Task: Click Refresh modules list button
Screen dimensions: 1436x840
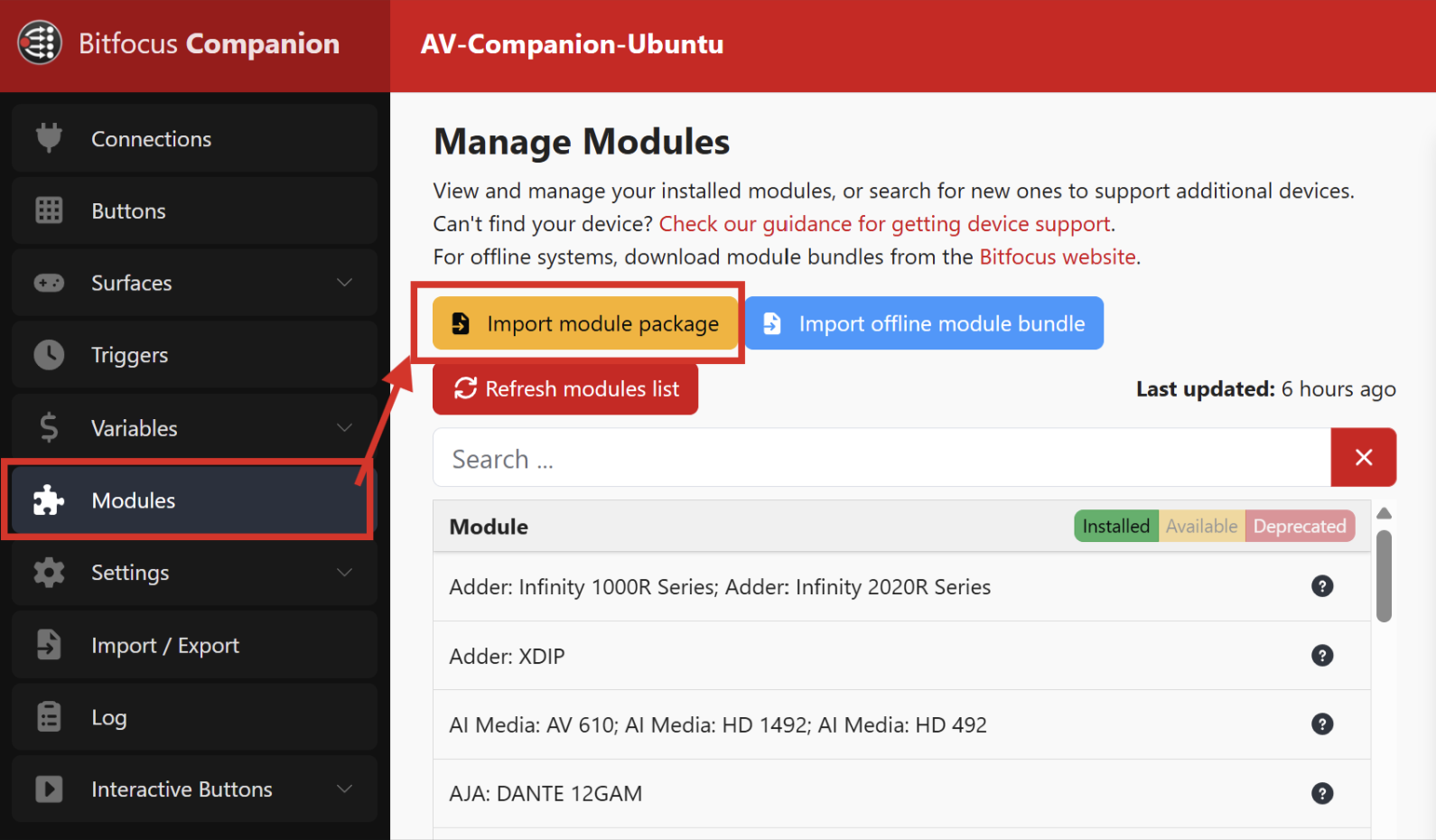Action: 565,388
